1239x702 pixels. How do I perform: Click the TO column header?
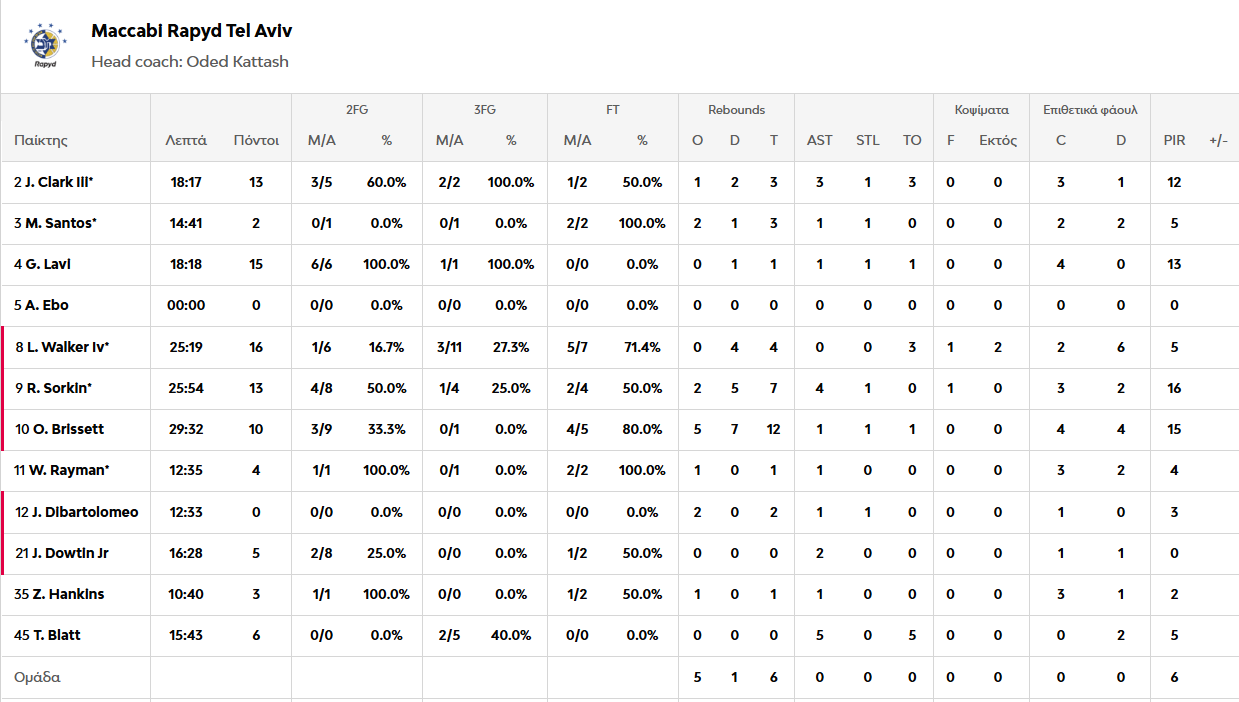point(912,140)
